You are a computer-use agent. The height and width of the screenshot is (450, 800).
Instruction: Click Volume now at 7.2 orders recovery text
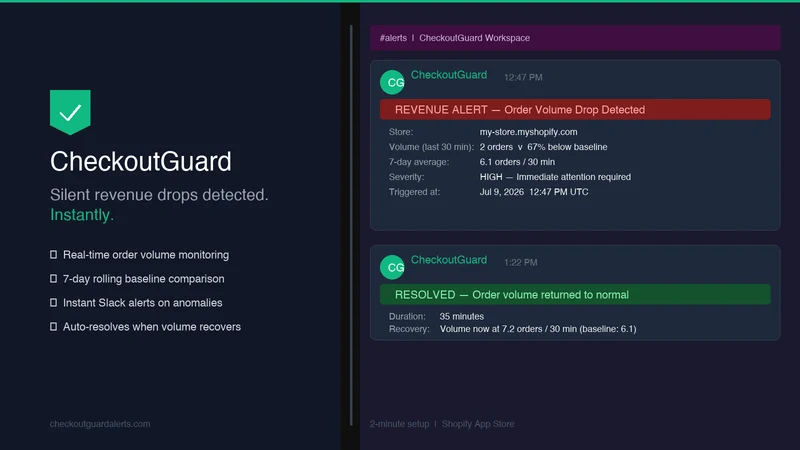pos(538,329)
